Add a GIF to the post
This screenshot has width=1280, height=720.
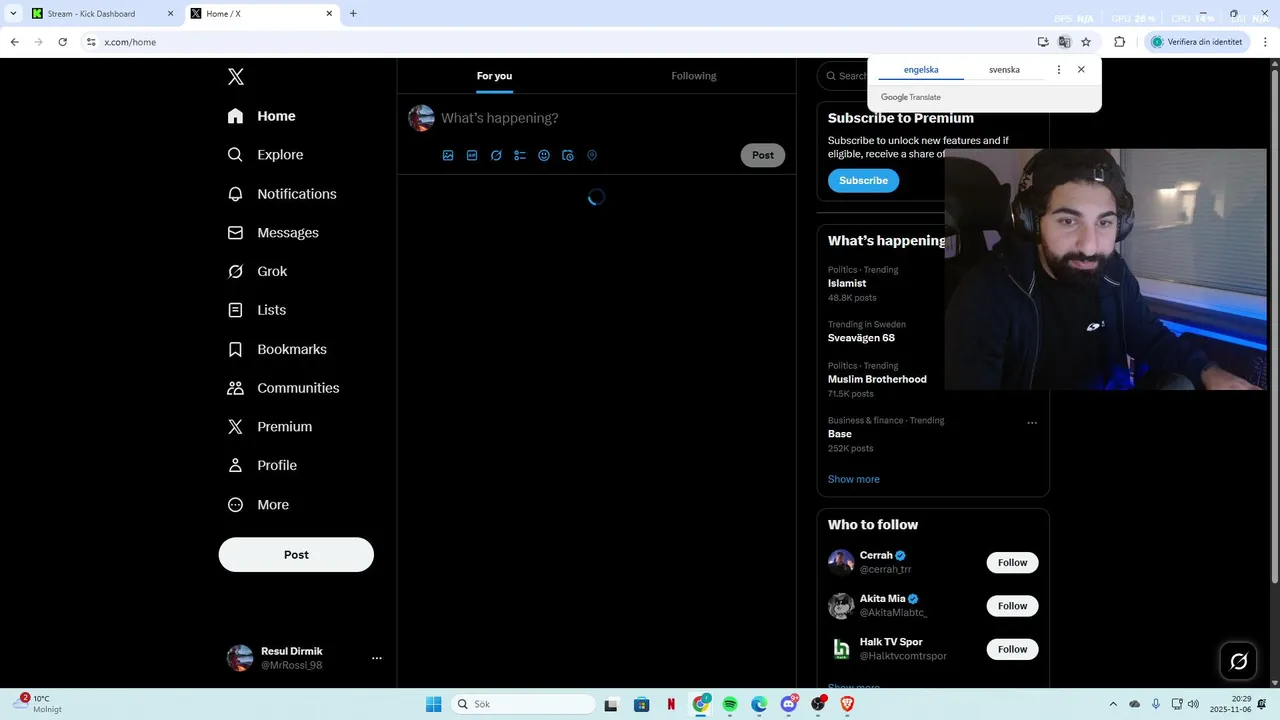coord(472,155)
